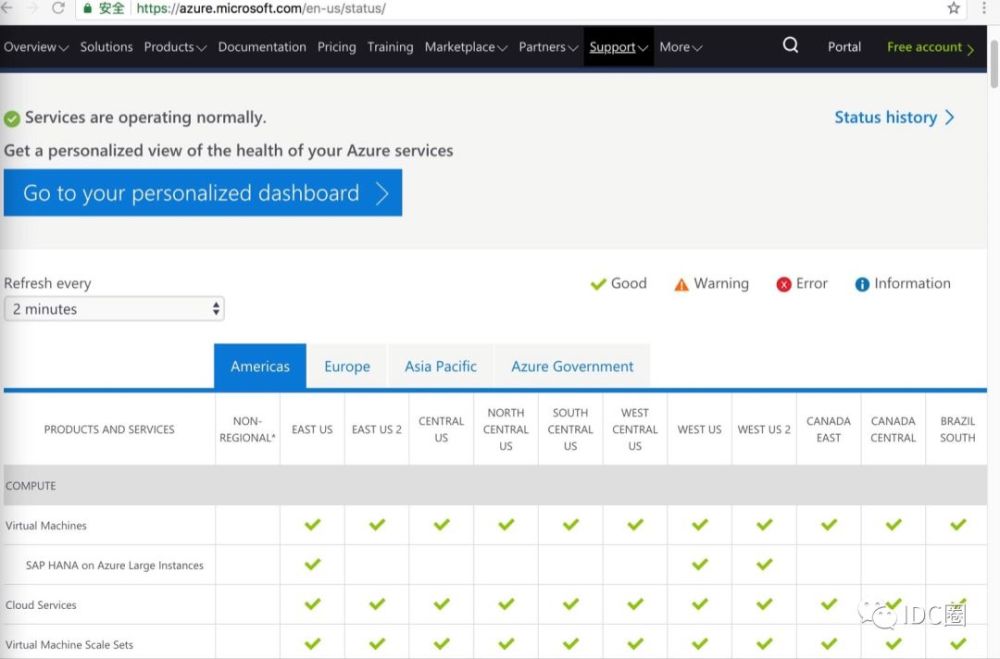Switch to the Azure Government tab
Image resolution: width=1000 pixels, height=659 pixels.
pyautogui.click(x=572, y=366)
